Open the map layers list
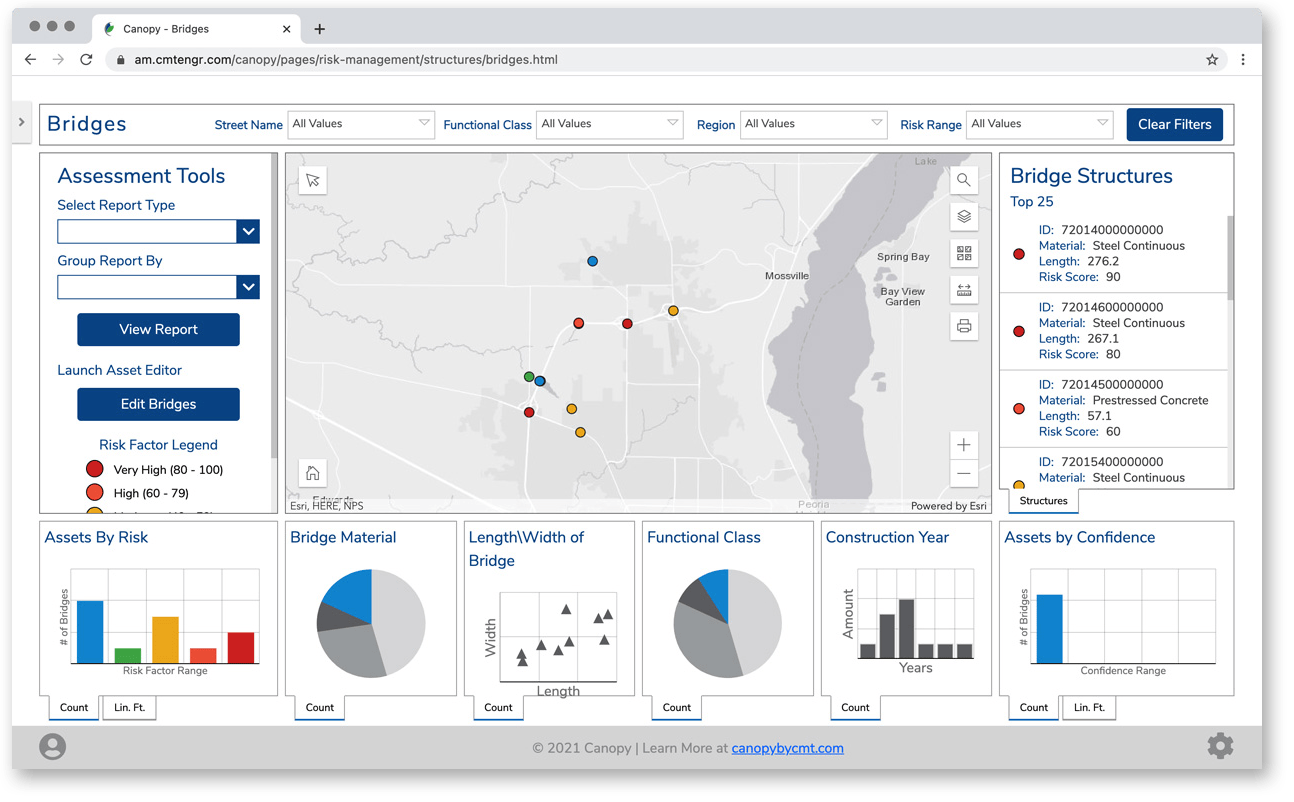The image size is (1294, 802). tap(964, 217)
